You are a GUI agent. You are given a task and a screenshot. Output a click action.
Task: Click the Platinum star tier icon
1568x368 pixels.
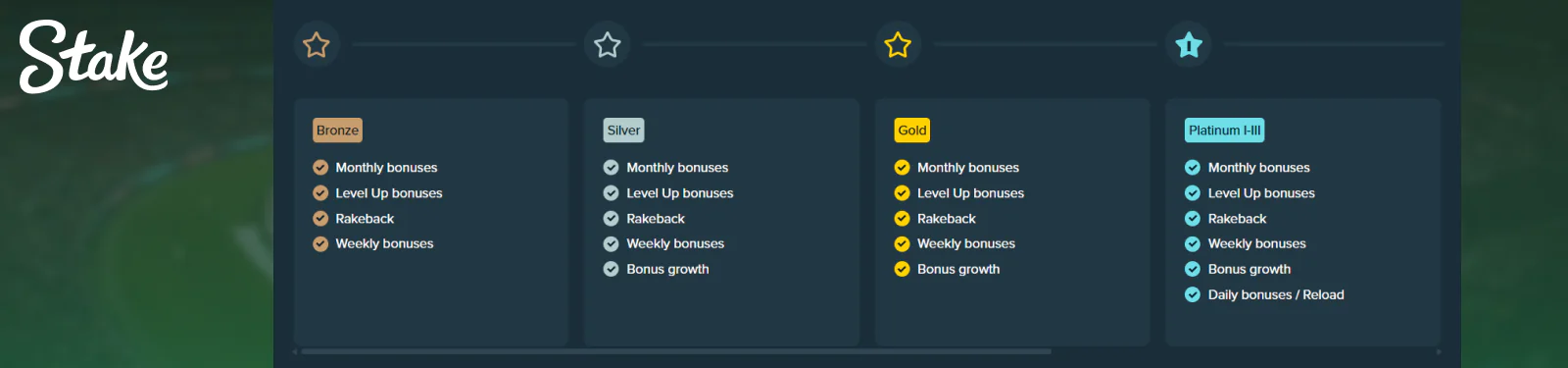1189,44
